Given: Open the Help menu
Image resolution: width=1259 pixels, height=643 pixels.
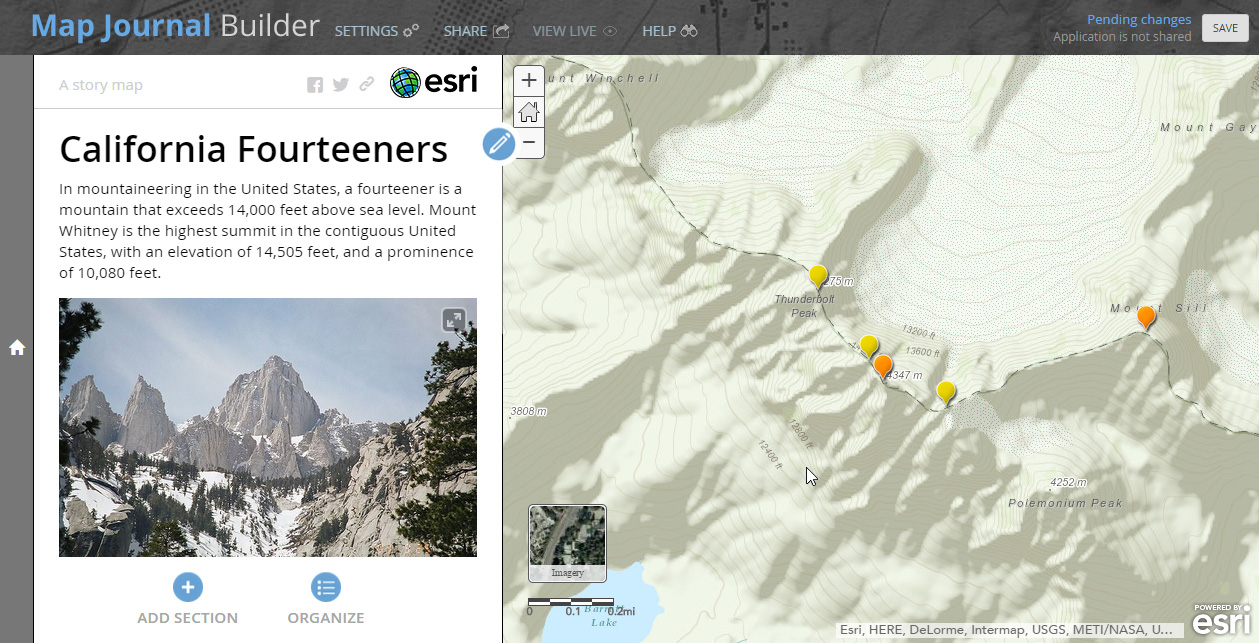Looking at the screenshot, I should [x=670, y=31].
